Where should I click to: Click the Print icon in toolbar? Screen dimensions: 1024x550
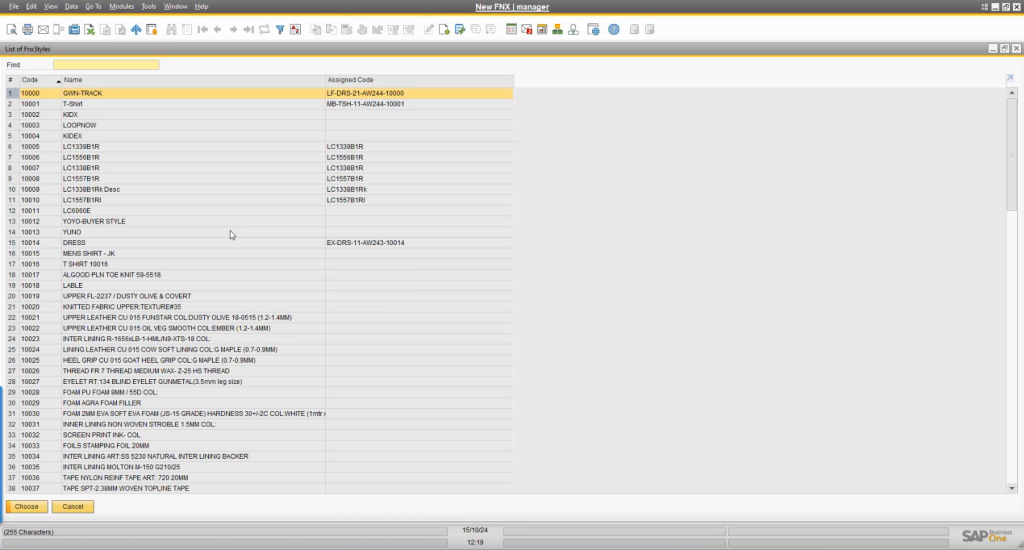pos(28,29)
